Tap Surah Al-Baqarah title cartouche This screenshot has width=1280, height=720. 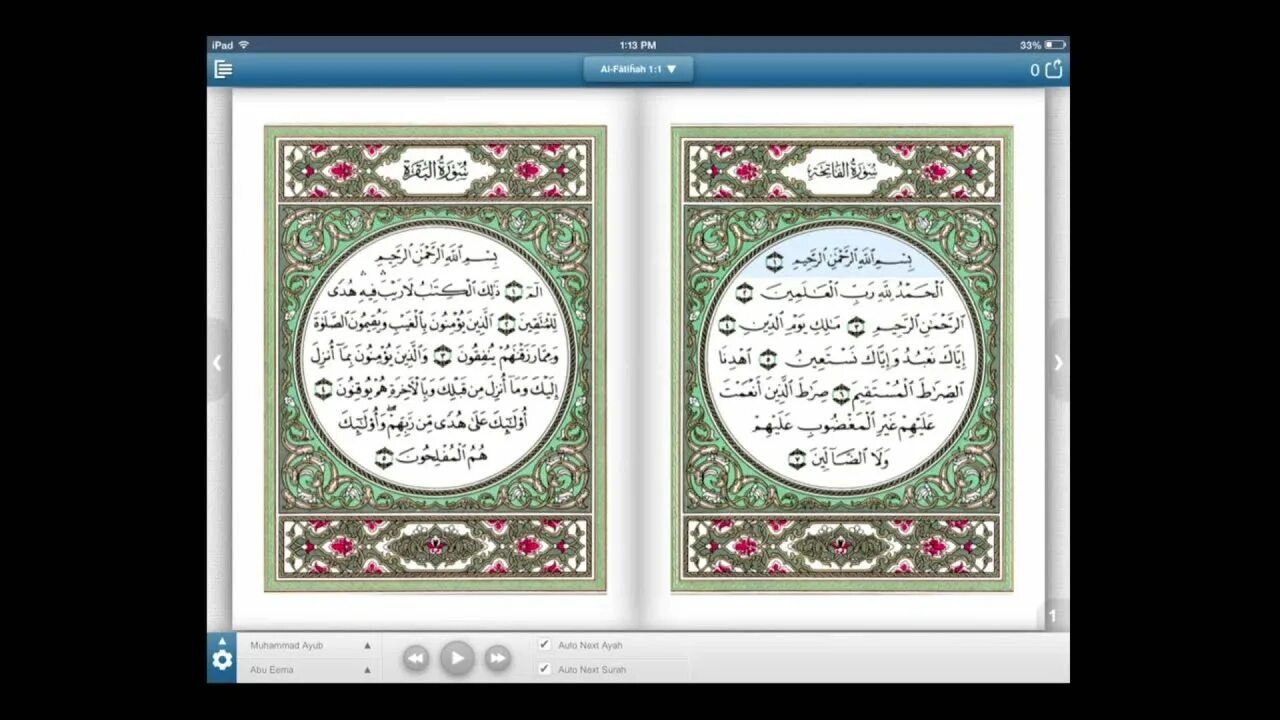point(434,169)
